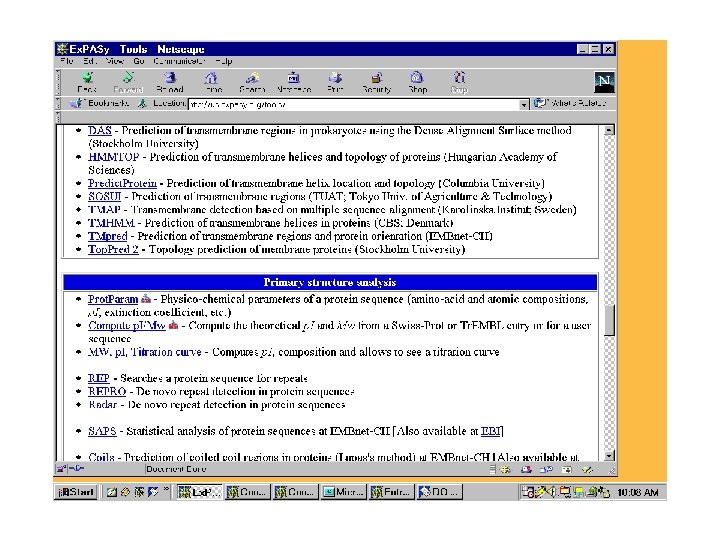Open the HMMTOP link

(113, 157)
